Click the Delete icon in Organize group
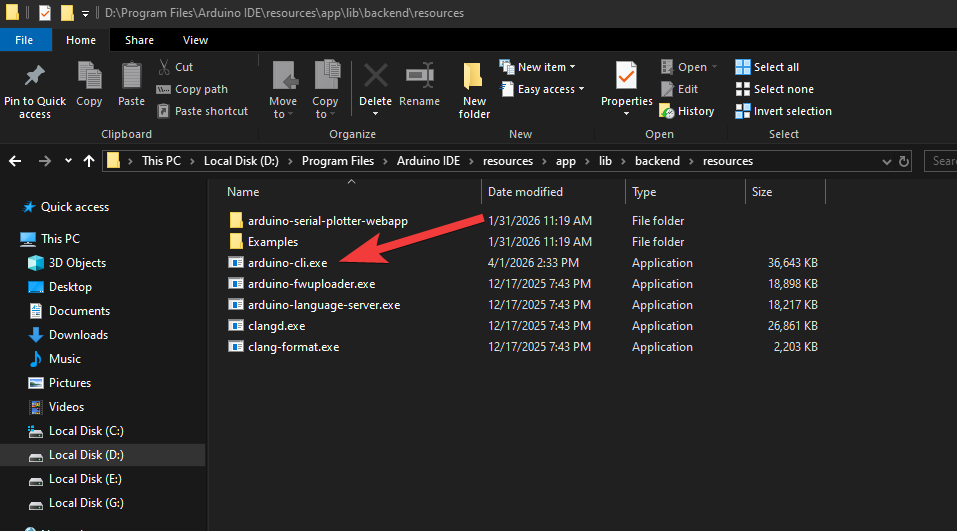Viewport: 957px width, 531px height. coord(375,78)
